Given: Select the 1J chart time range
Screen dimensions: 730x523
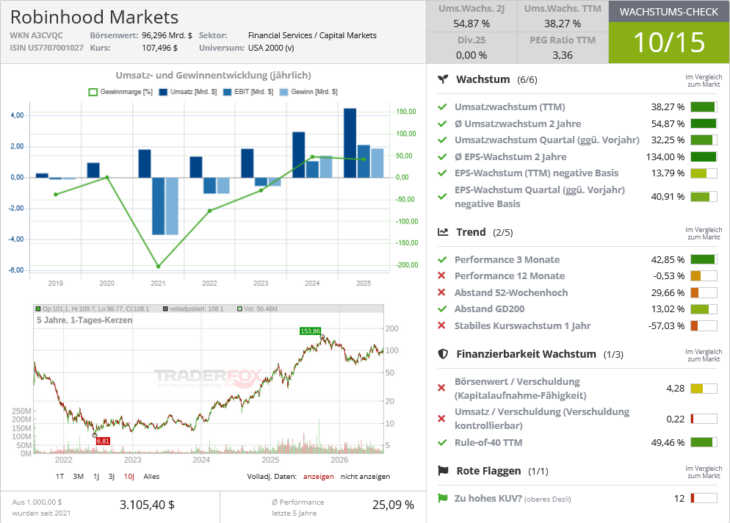Looking at the screenshot, I should (x=96, y=476).
